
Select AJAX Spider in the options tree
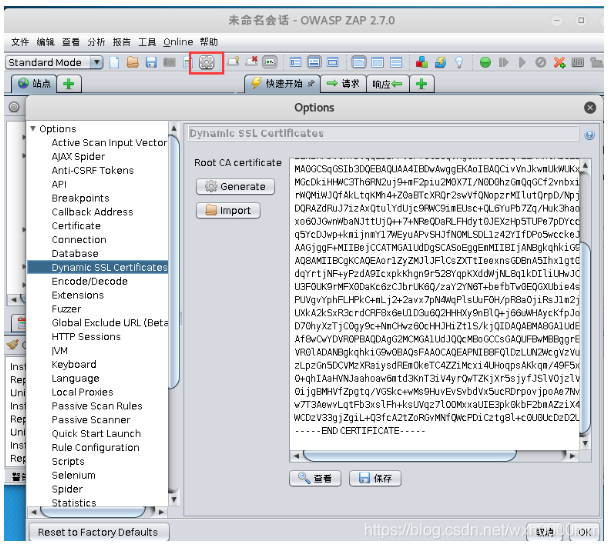coord(78,156)
